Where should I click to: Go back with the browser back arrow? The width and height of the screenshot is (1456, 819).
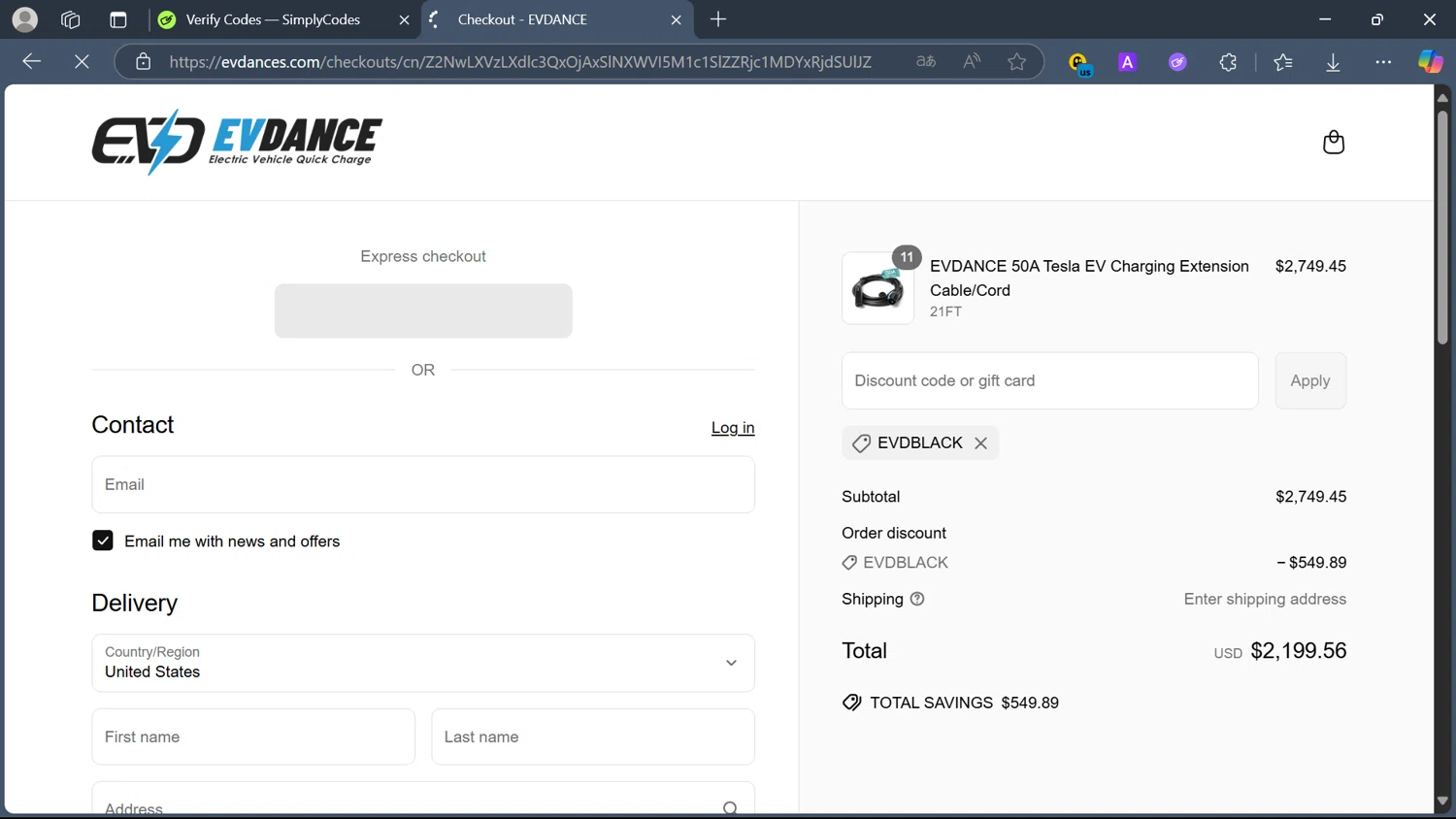click(x=32, y=62)
